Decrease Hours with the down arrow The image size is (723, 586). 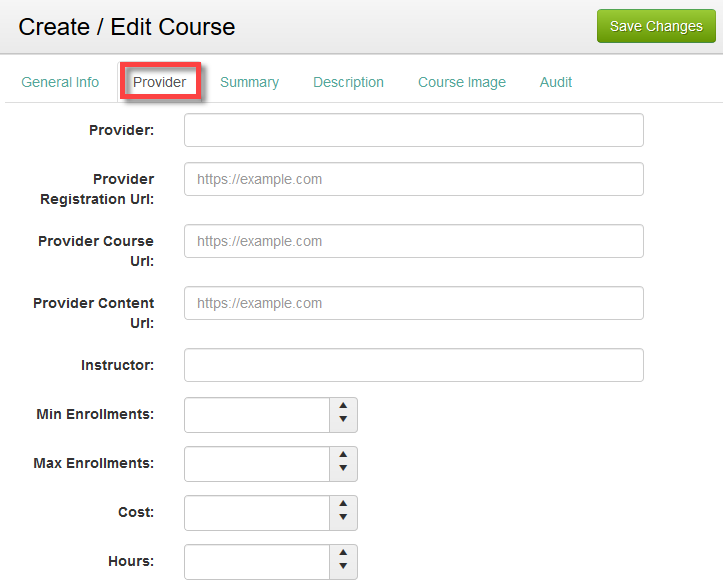pos(343,566)
